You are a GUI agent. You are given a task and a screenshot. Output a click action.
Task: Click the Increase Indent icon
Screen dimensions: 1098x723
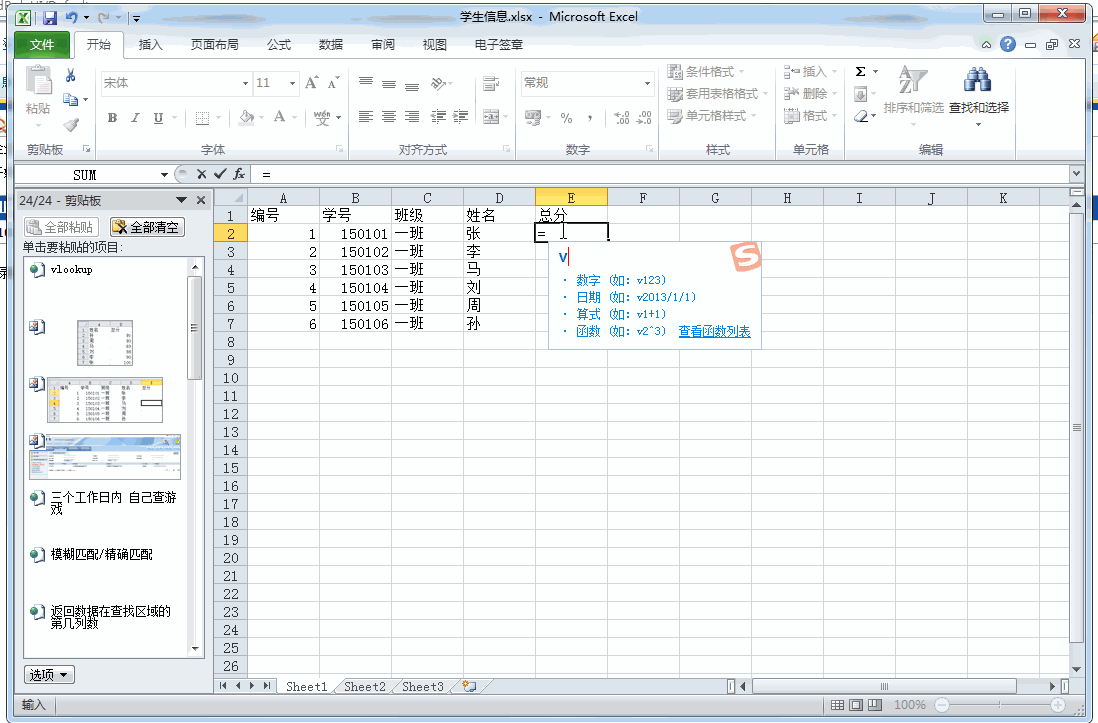[x=460, y=117]
